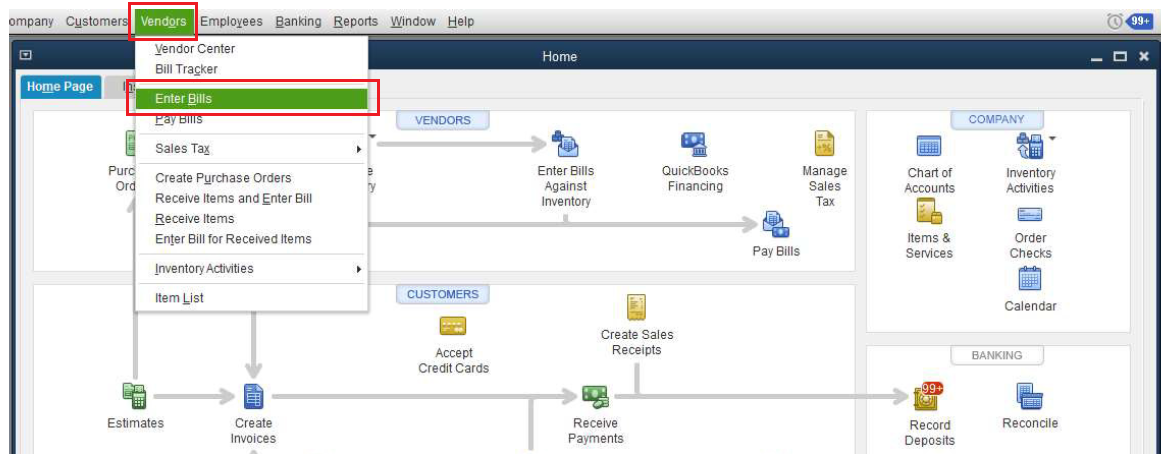This screenshot has height=454, width=1162.
Task: Open the Accept Credit Cards icon
Action: coord(453,326)
